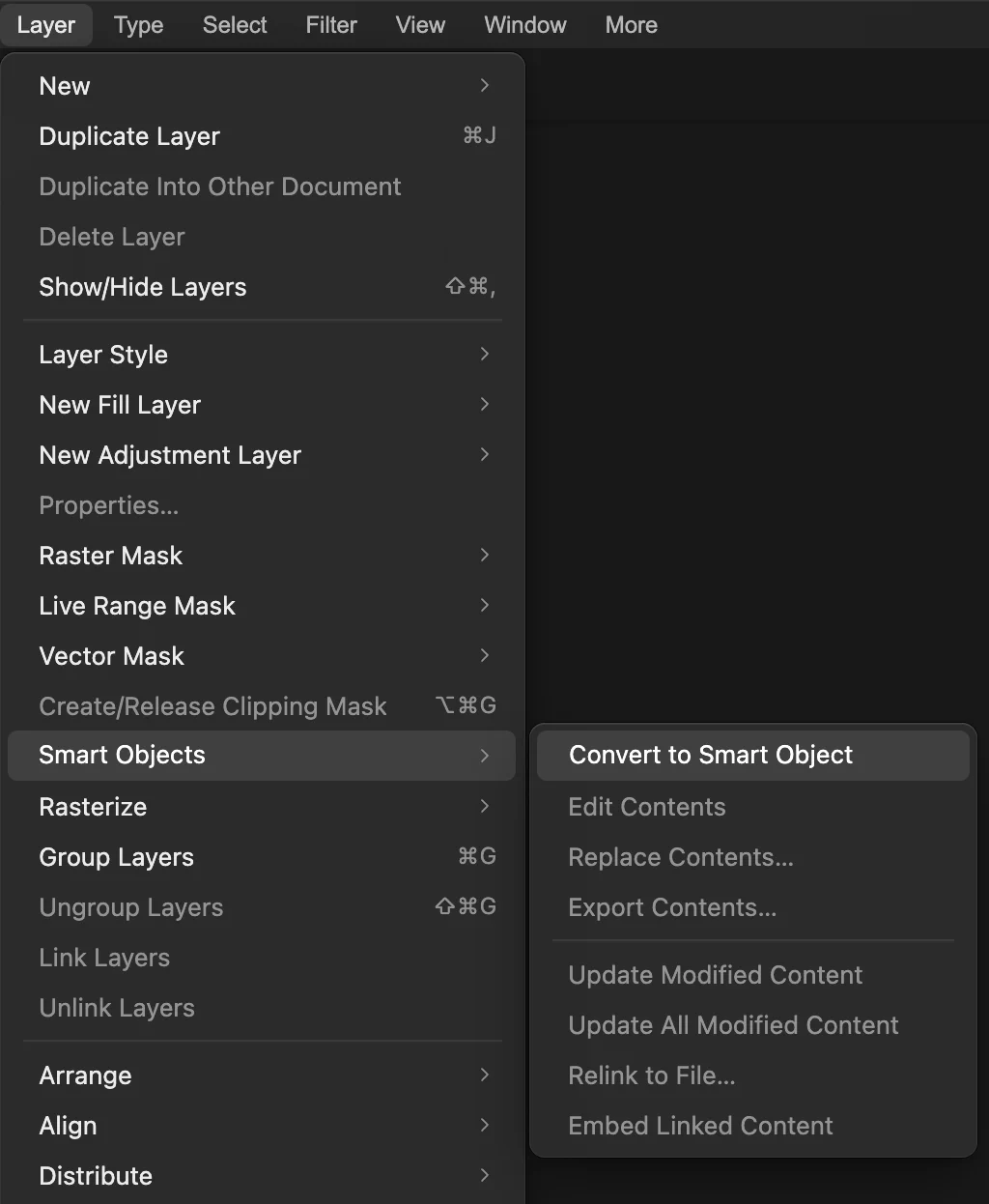Image resolution: width=989 pixels, height=1204 pixels.
Task: Open the Type menu
Action: click(x=138, y=25)
